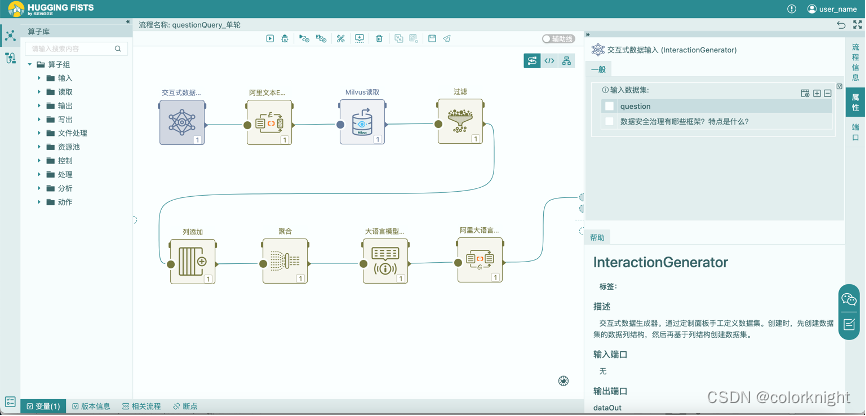Image resolution: width=866 pixels, height=416 pixels.
Task: Expand the 处理 folder
Action: pos(39,175)
